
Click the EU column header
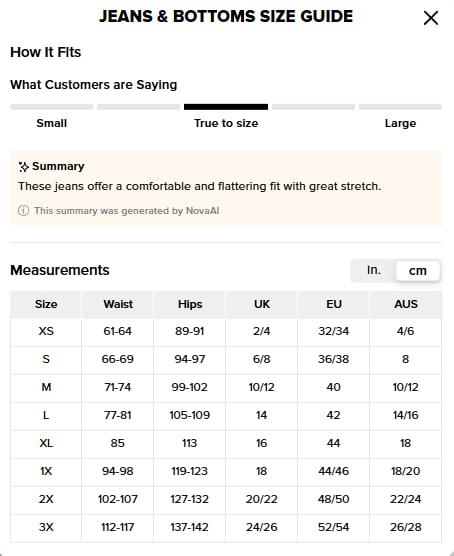pos(334,304)
